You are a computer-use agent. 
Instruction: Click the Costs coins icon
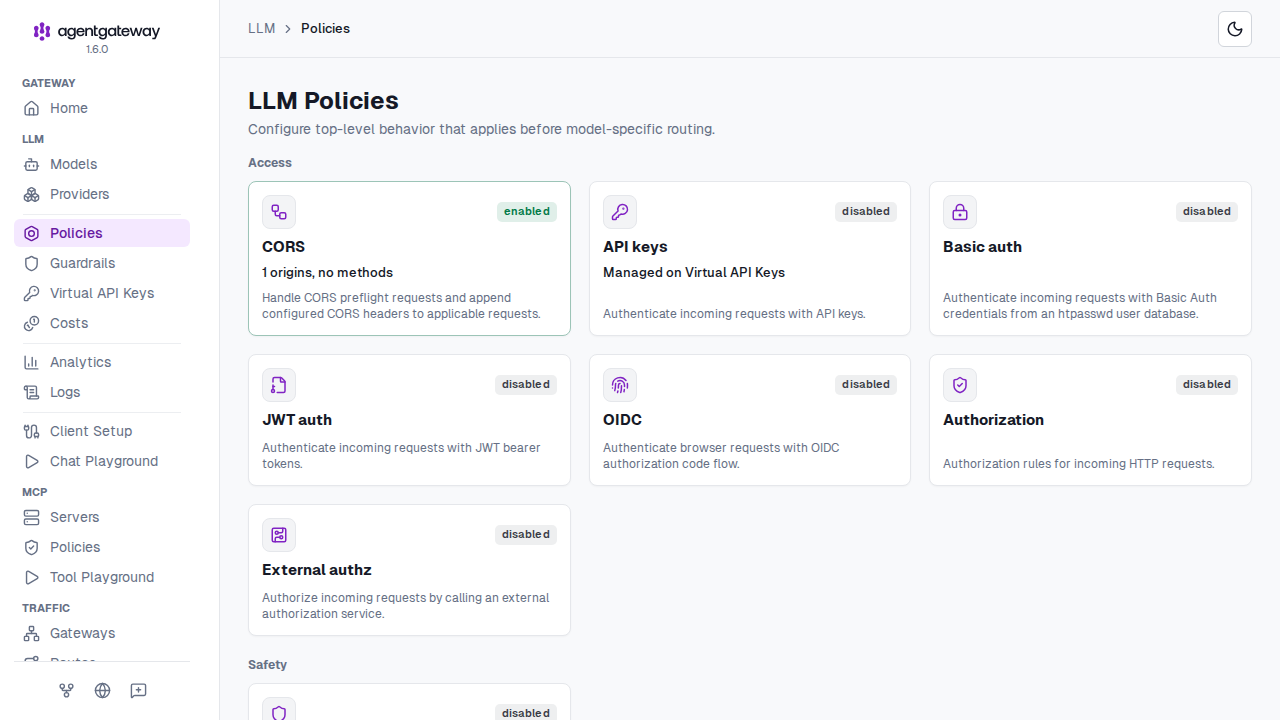(32, 323)
